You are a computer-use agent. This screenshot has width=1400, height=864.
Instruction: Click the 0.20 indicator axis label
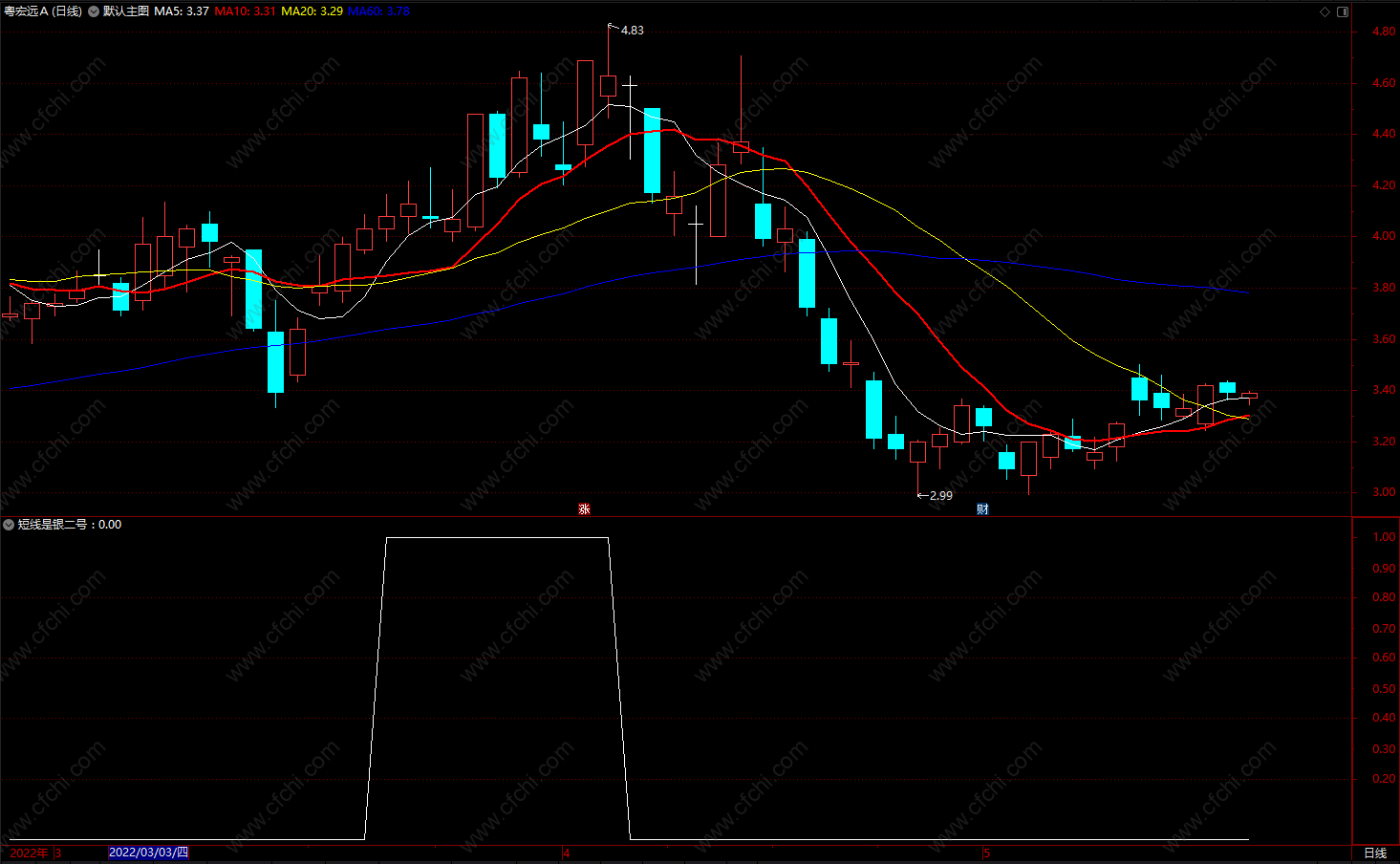tap(1383, 779)
